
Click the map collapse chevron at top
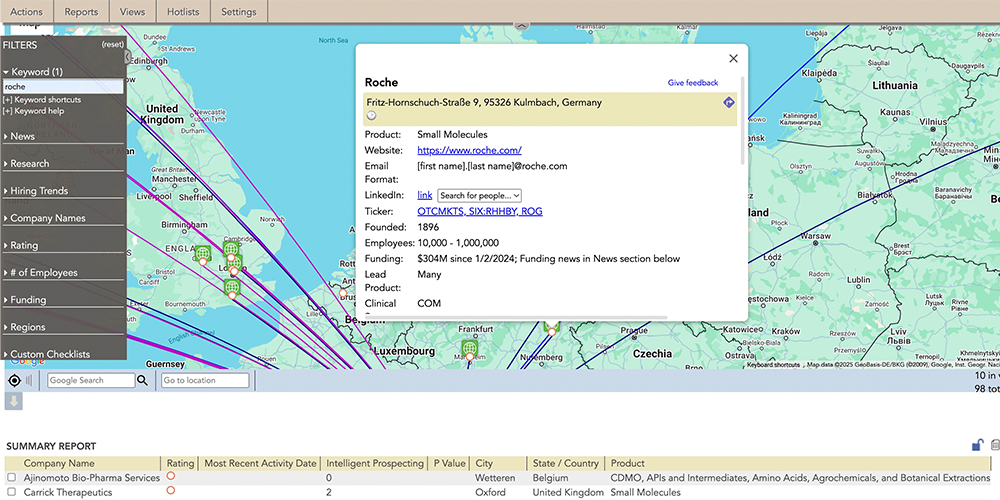point(522,26)
